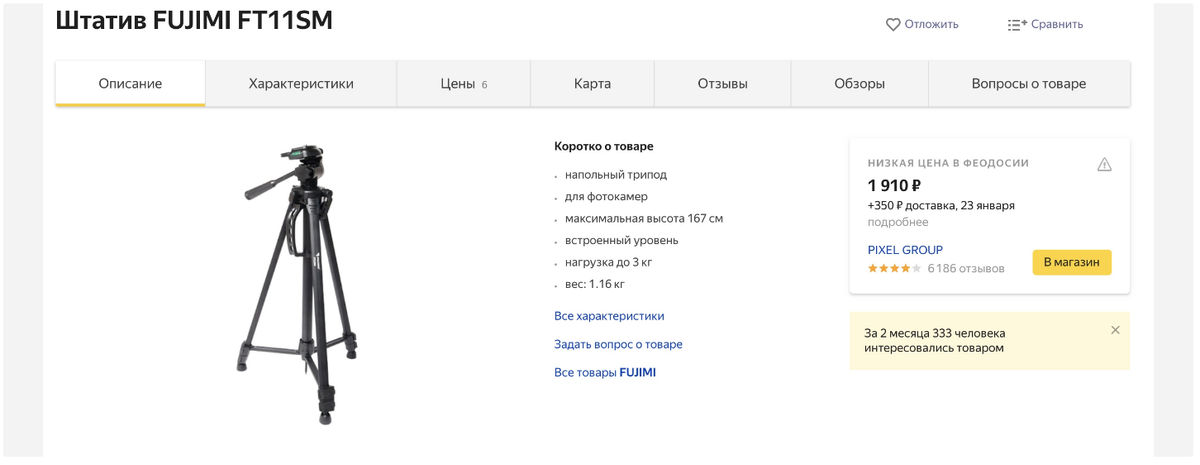Open the PIXEL GROUP store link
This screenshot has height=465, width=1200.
pos(905,250)
